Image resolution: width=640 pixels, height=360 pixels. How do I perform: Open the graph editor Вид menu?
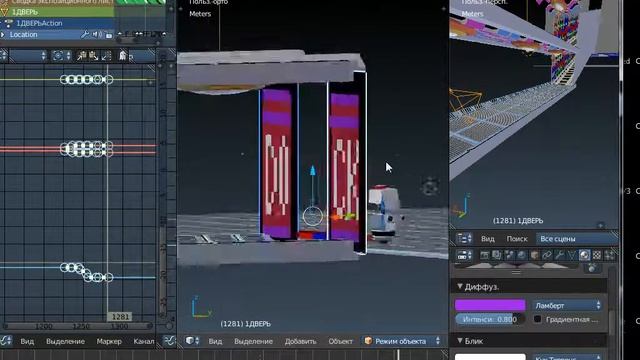point(27,341)
